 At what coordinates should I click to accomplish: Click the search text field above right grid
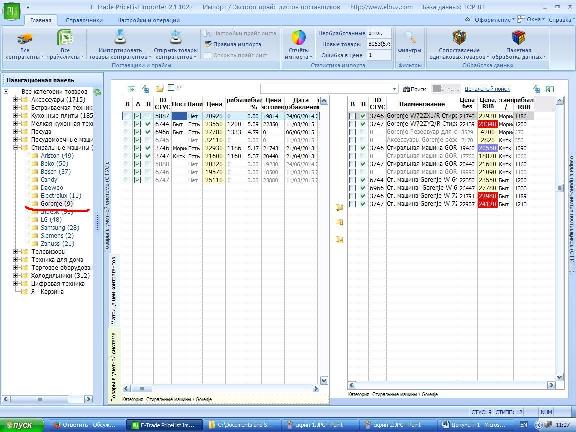point(326,89)
